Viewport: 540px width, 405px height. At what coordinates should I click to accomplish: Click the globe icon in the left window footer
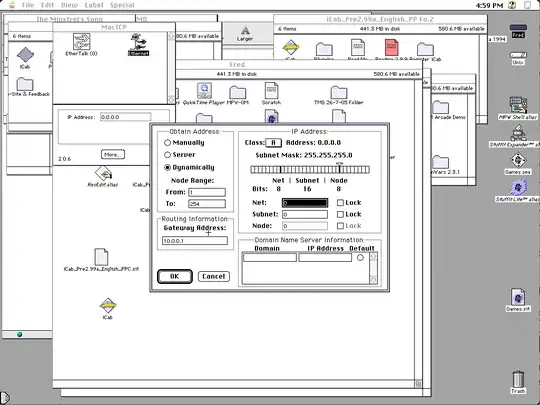[19, 334]
